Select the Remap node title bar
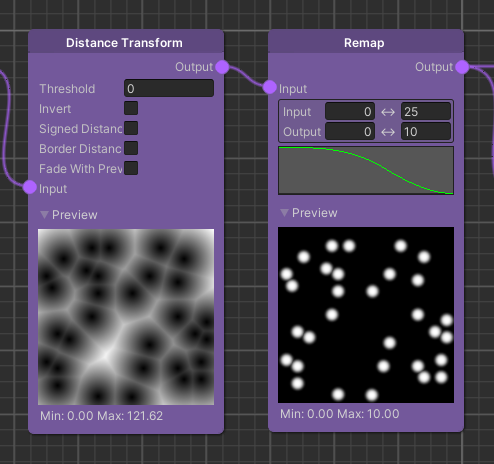This screenshot has width=494, height=464. (x=366, y=42)
